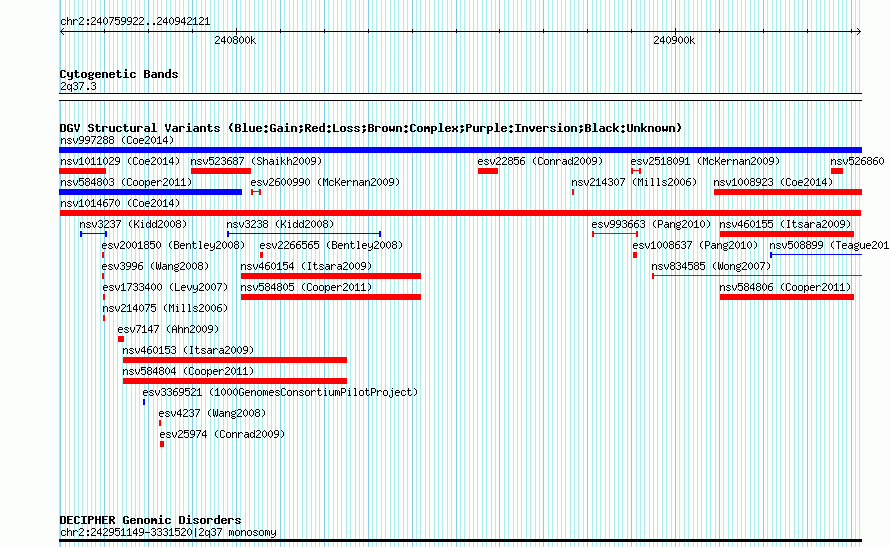
Task: Select esv7147 (Ahn2009) label
Action: (x=168, y=330)
